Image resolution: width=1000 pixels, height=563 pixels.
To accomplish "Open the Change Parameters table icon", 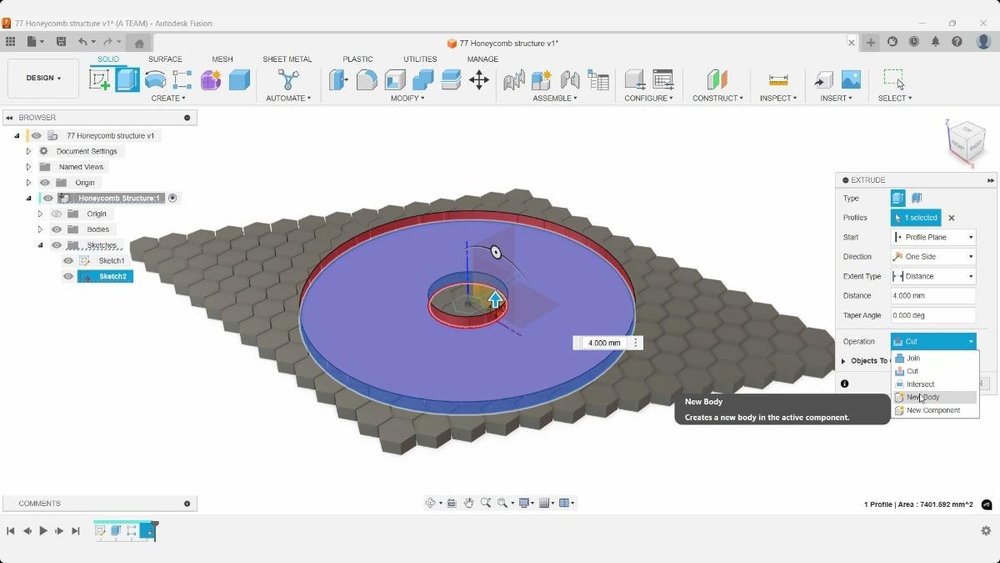I will (598, 80).
